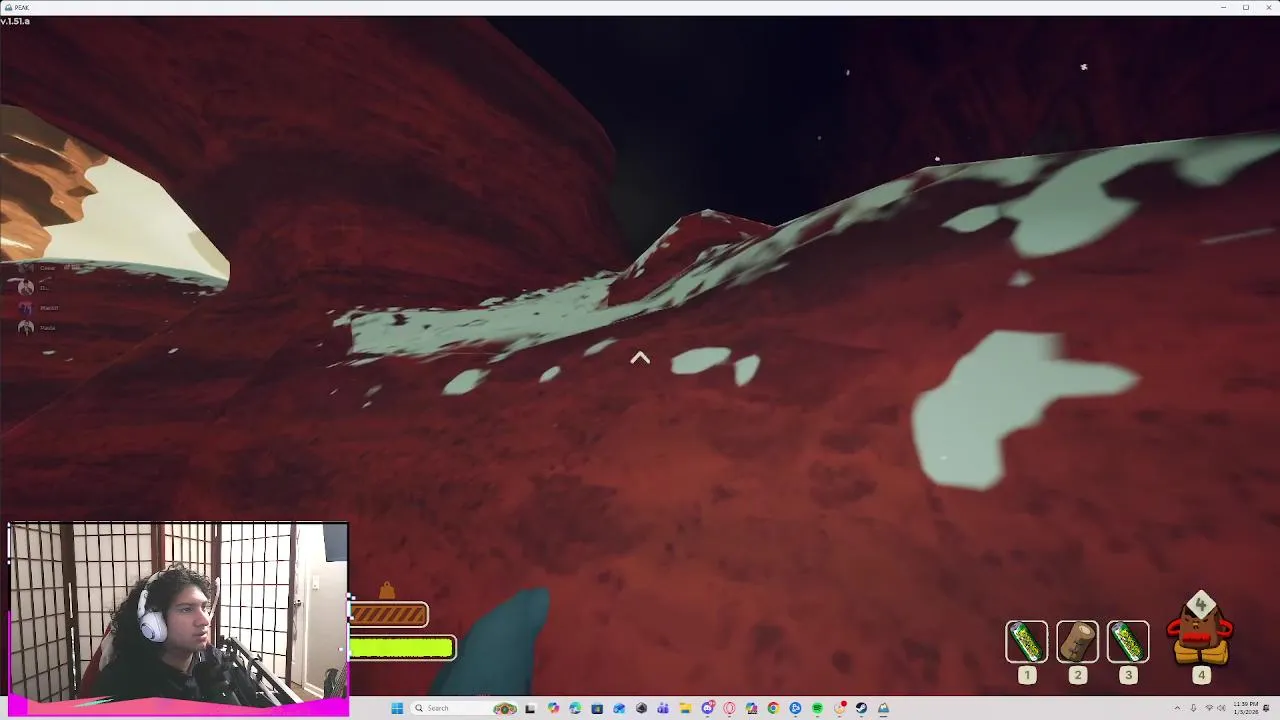Open the clock showing 11:39 PM

coord(1246,708)
